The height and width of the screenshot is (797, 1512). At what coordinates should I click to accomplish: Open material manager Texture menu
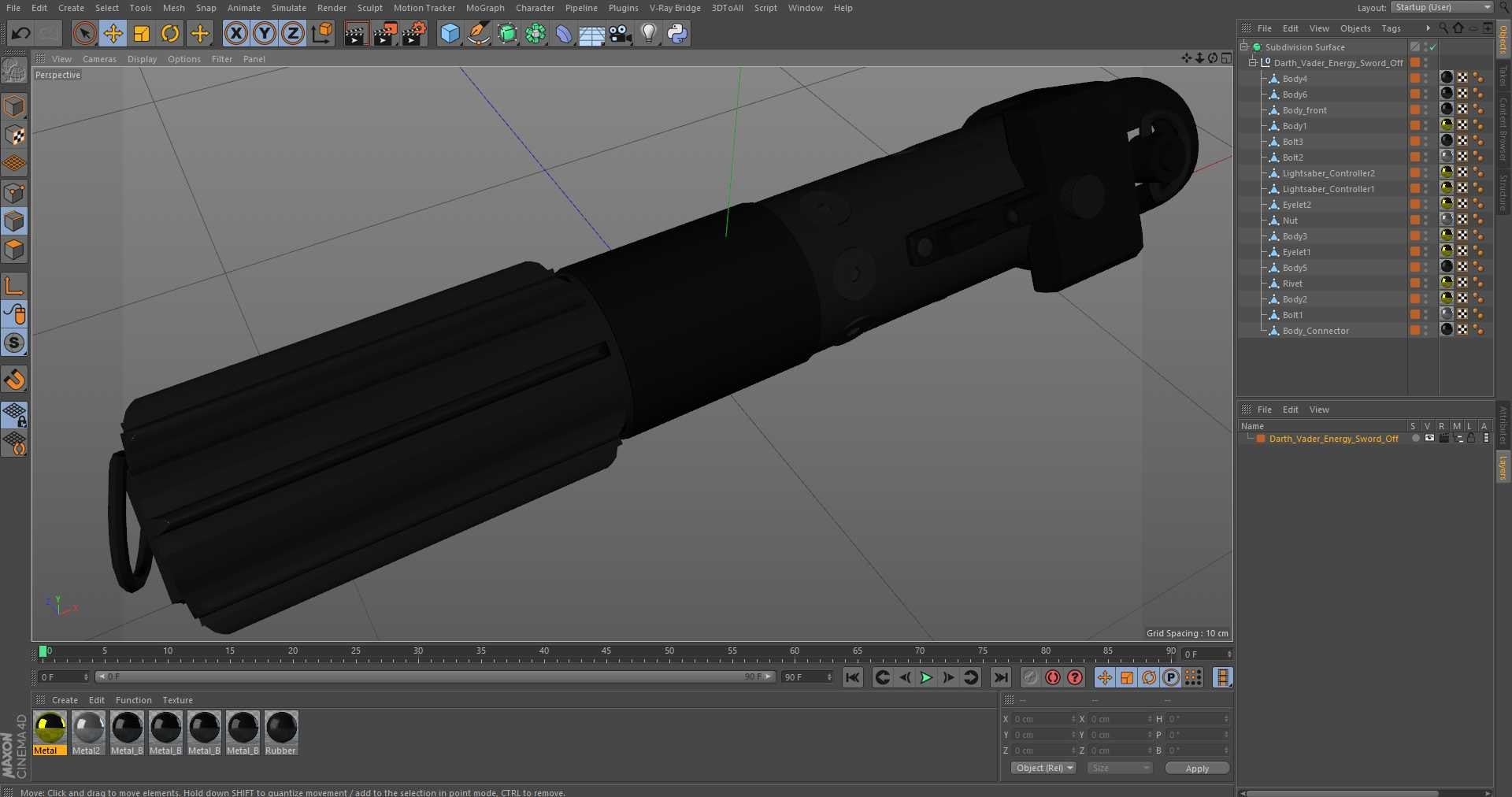point(177,700)
